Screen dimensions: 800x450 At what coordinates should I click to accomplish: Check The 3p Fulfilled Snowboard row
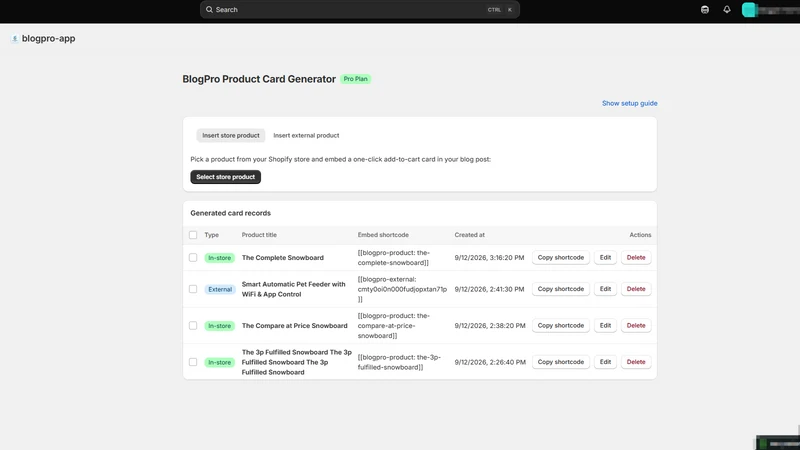pyautogui.click(x=193, y=362)
